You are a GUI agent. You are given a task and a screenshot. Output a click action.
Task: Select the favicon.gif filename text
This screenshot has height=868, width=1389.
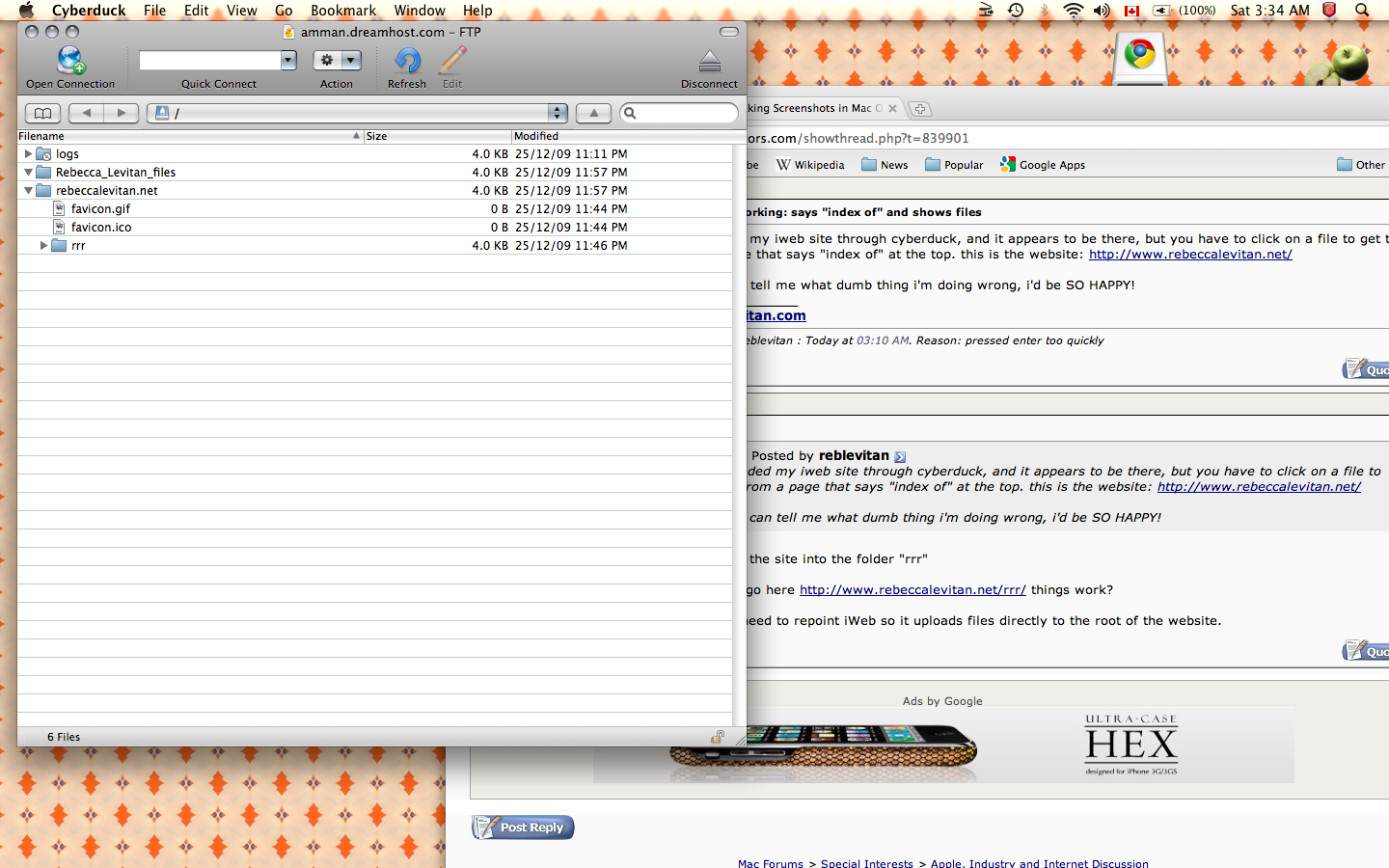pyautogui.click(x=100, y=209)
